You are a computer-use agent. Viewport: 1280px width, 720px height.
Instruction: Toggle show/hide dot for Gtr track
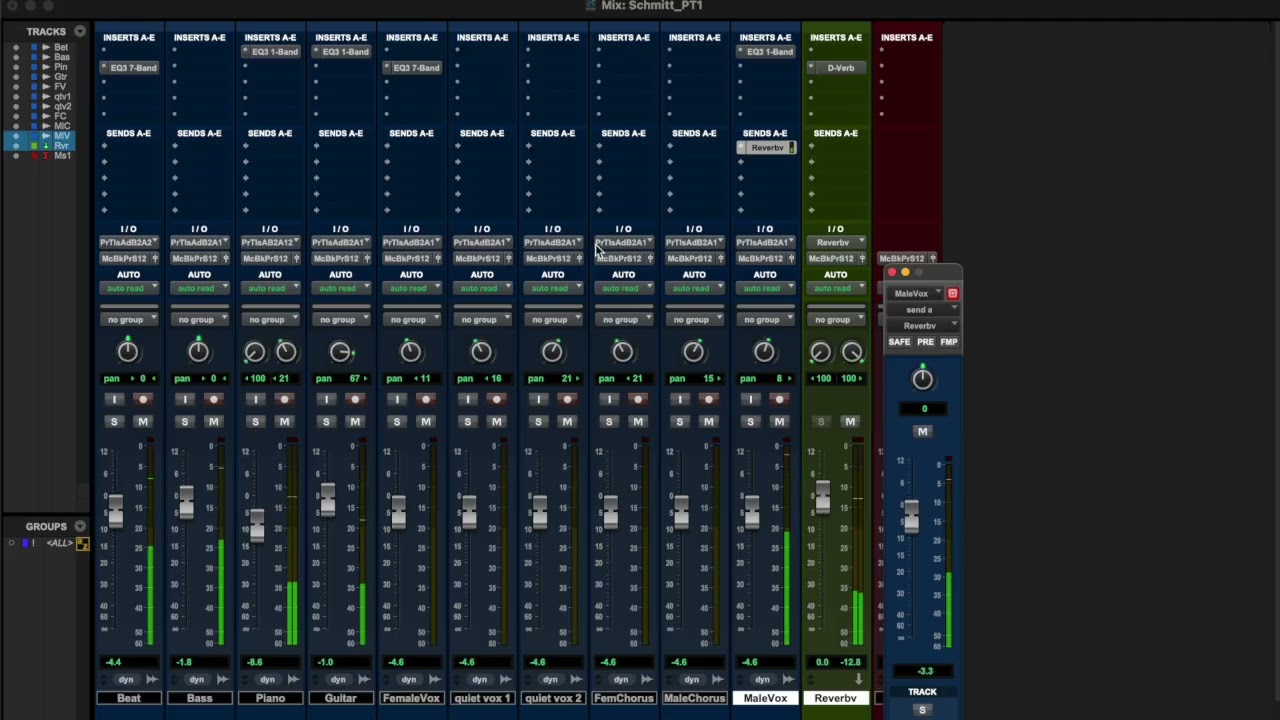click(16, 77)
